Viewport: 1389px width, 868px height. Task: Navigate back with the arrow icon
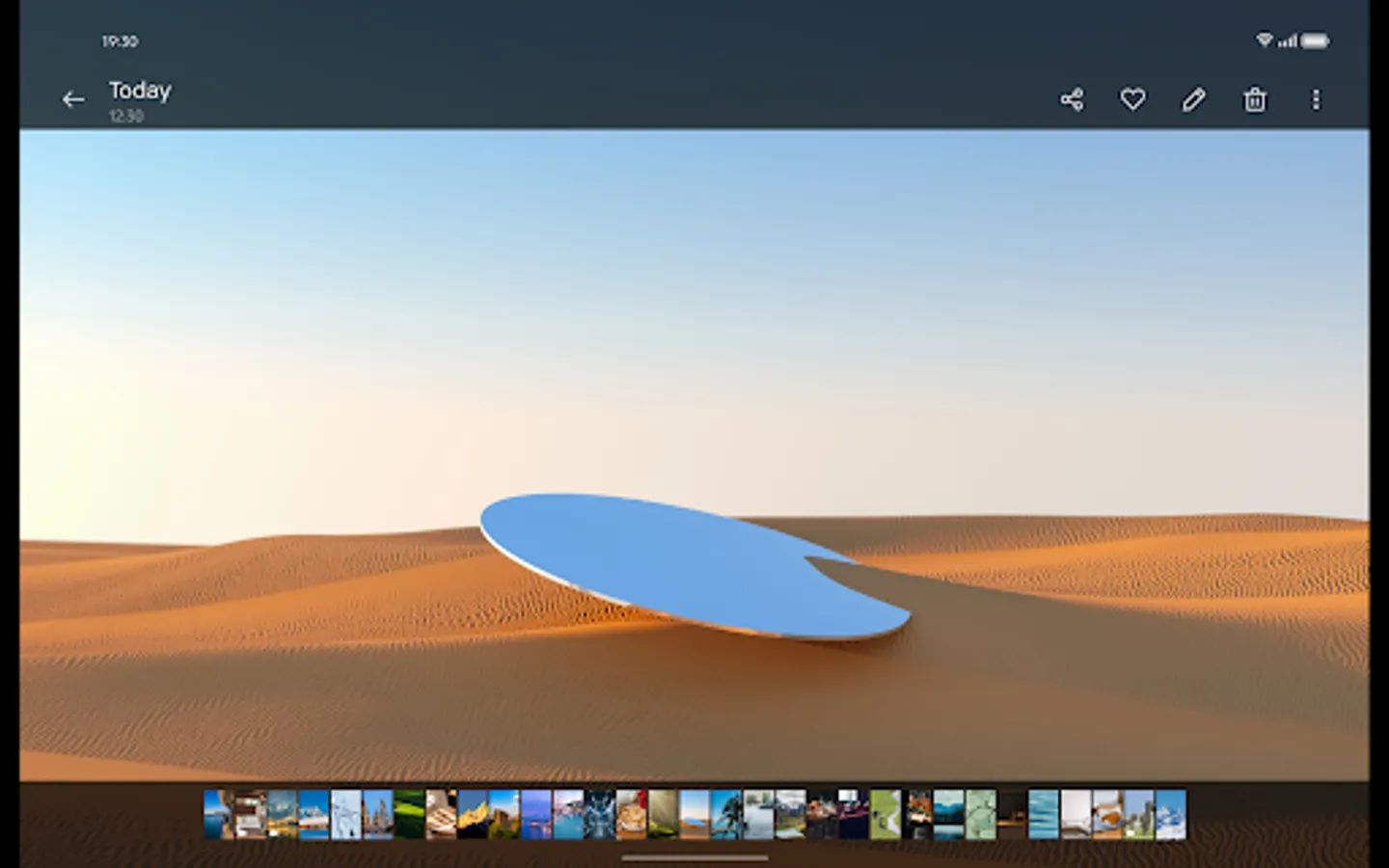point(74,98)
